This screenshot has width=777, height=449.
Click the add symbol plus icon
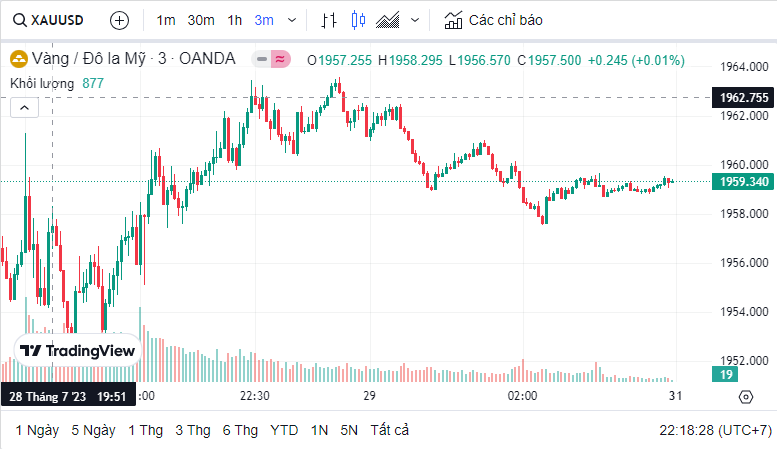(119, 20)
